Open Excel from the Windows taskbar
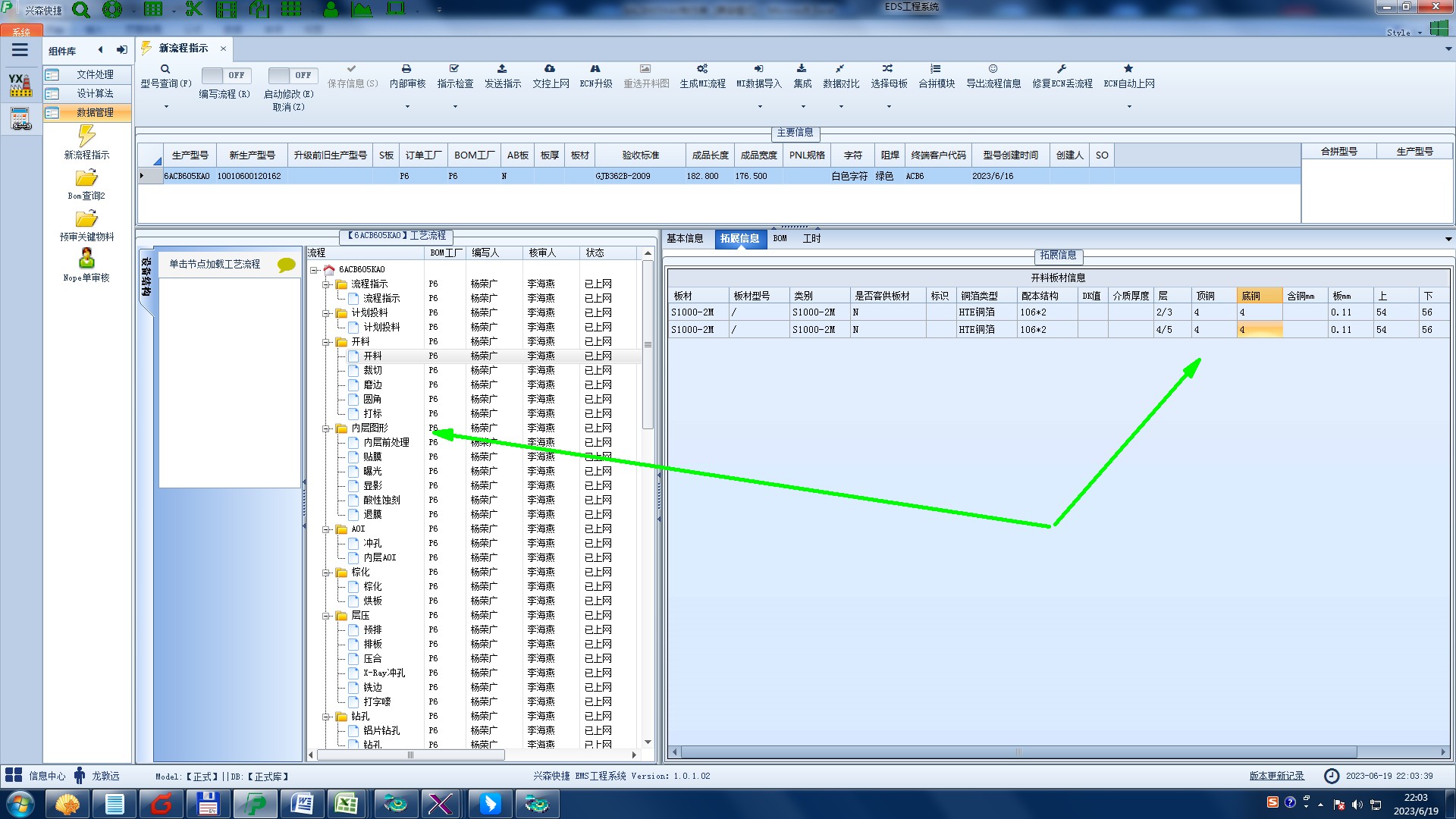 click(x=347, y=804)
